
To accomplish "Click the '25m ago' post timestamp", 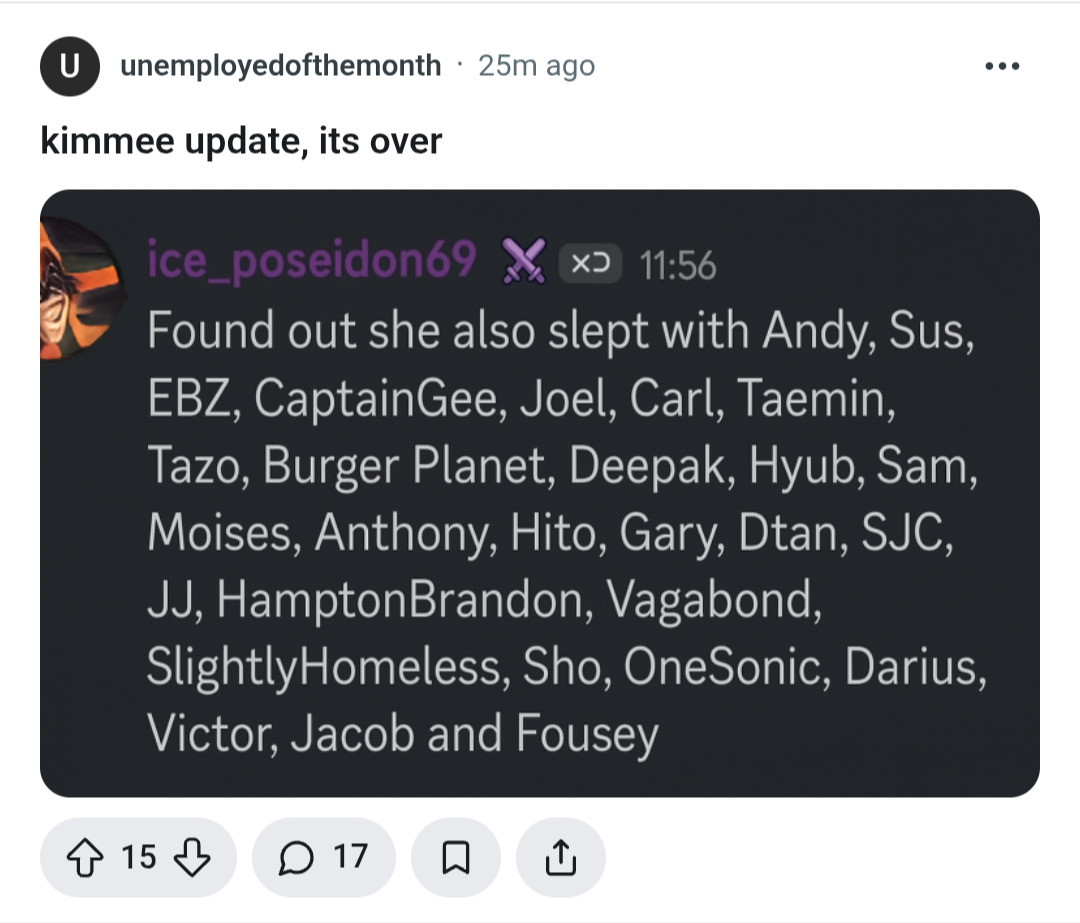I will (x=536, y=66).
